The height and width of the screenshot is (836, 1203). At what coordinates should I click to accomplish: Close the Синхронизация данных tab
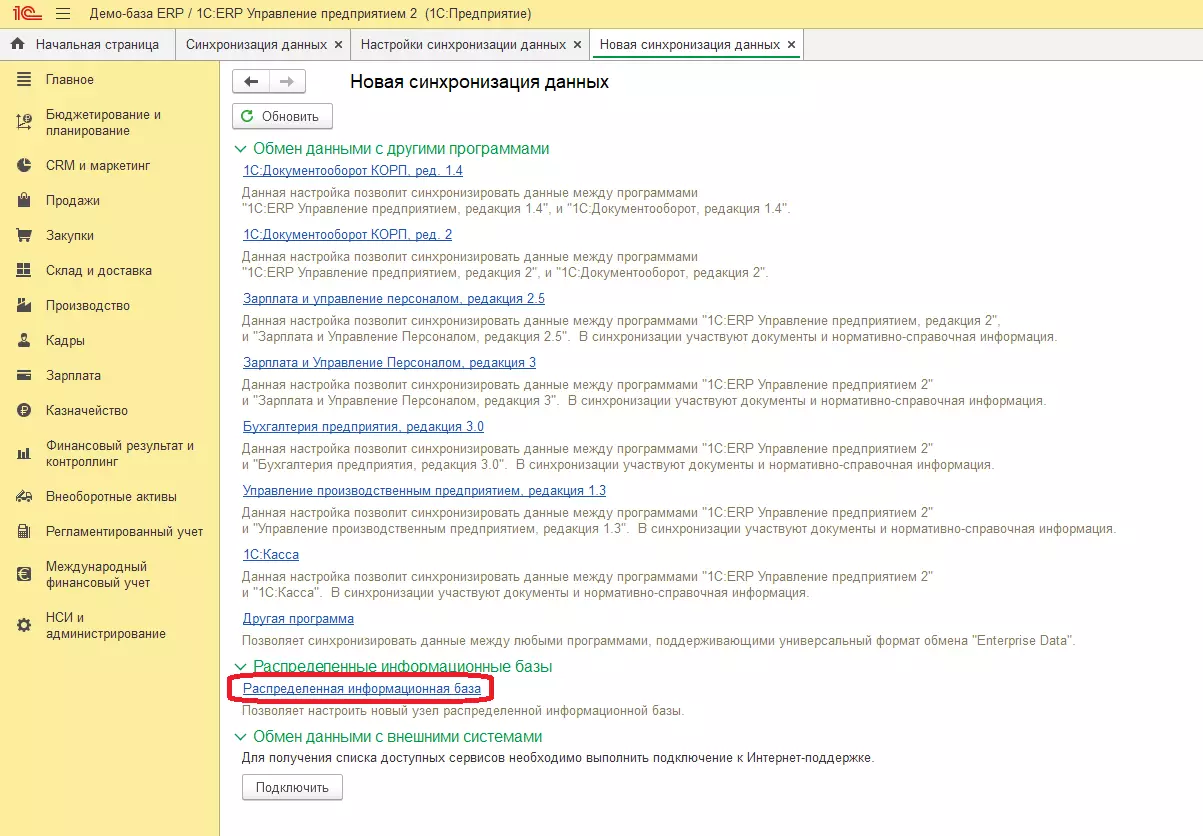click(338, 45)
